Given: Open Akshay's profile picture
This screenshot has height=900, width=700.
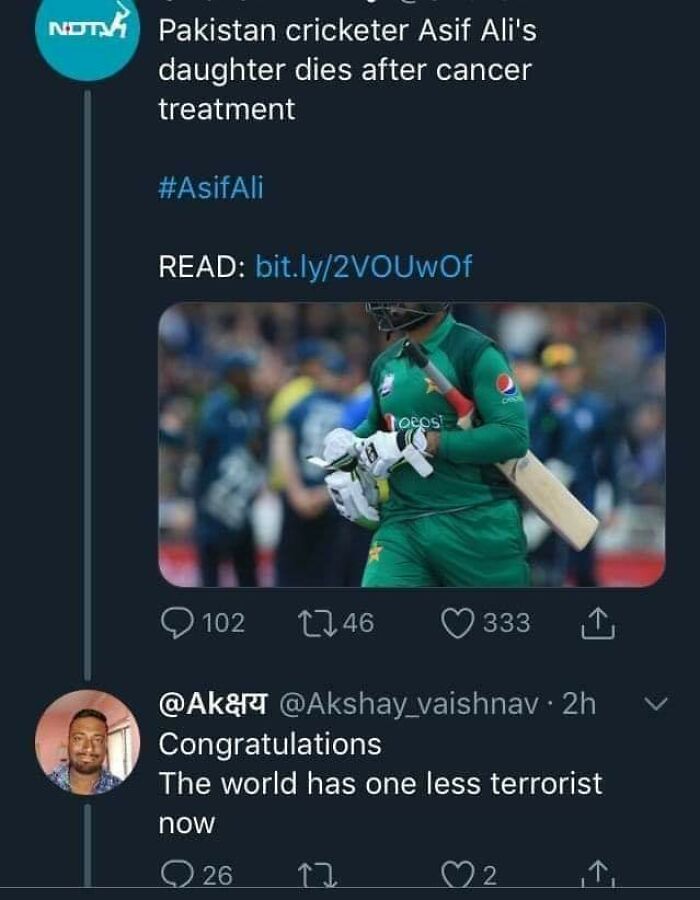Looking at the screenshot, I should click(88, 742).
